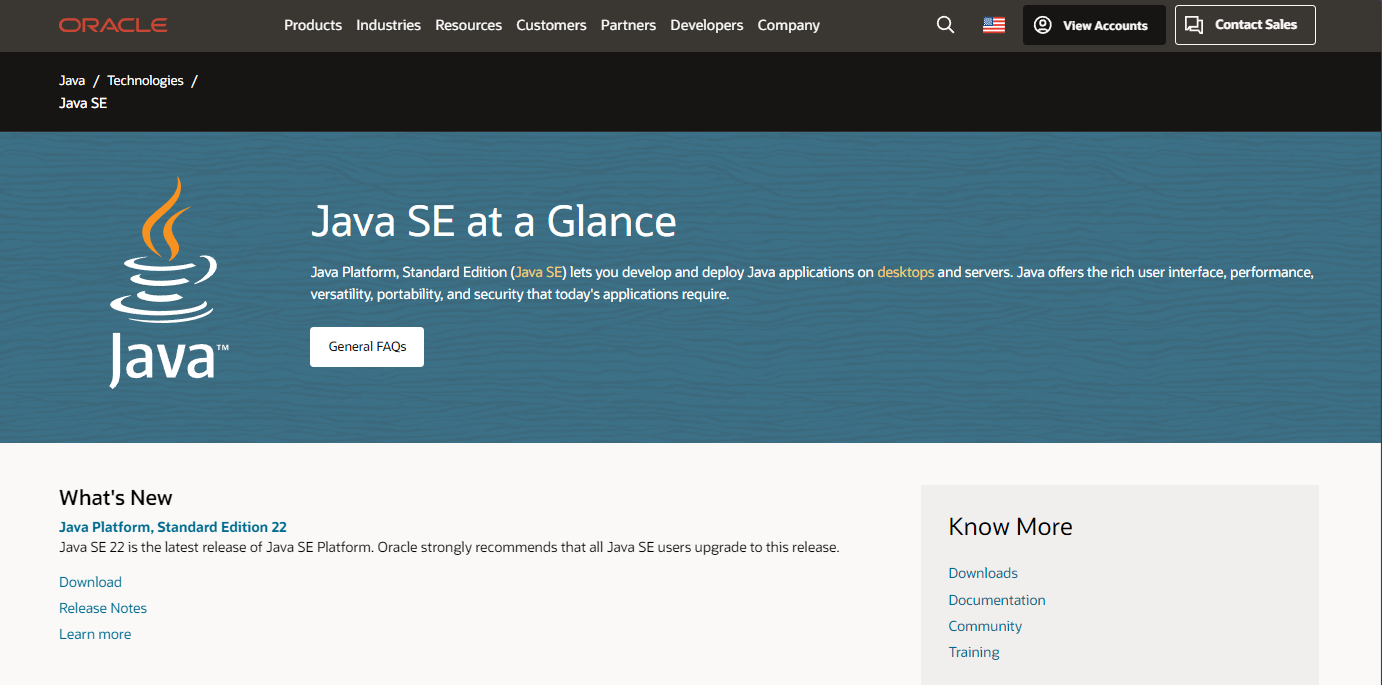Click the Know More heading

(x=1010, y=527)
